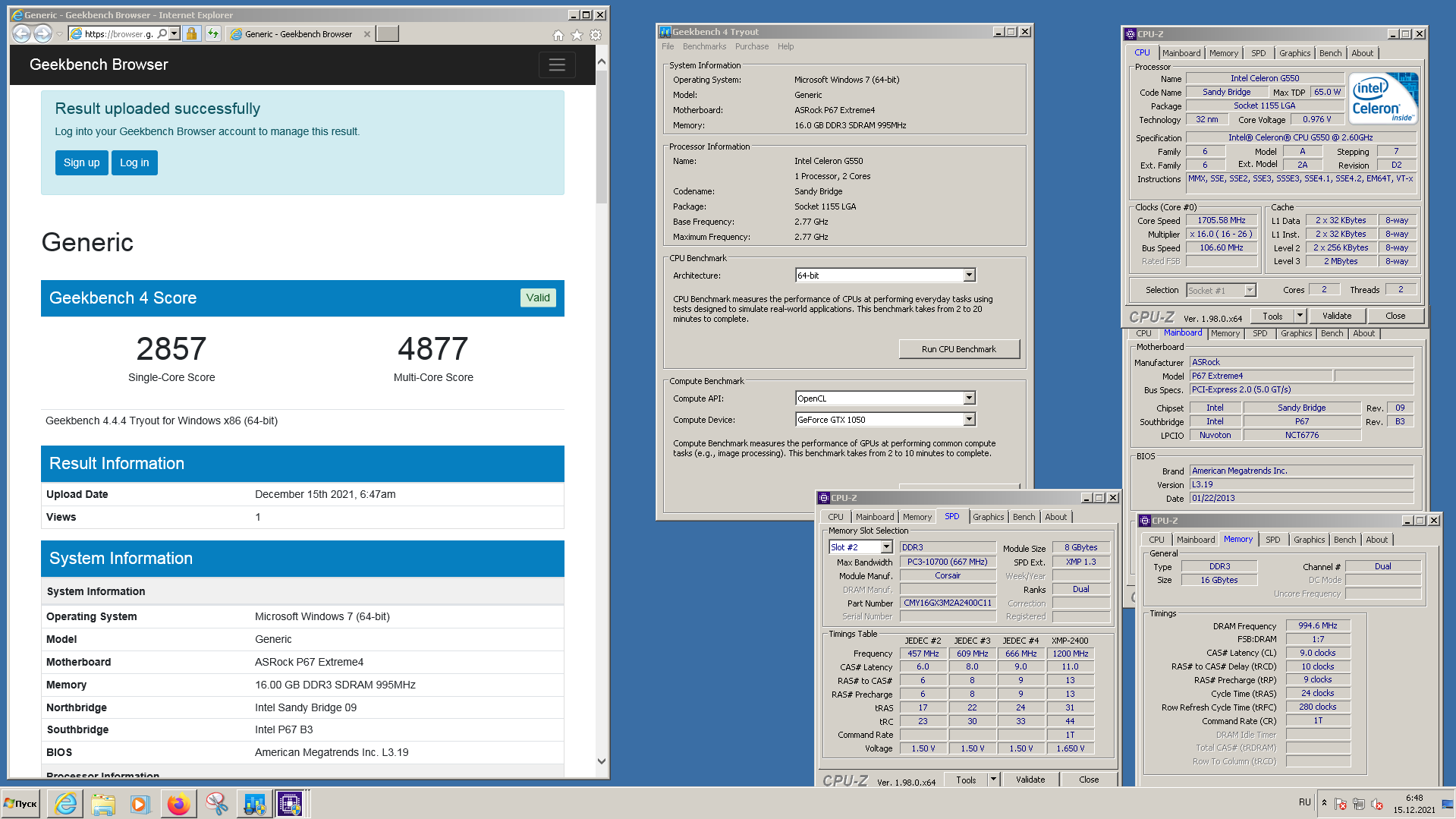Viewport: 1456px width, 819px height.
Task: Run the CPU Benchmark
Action: click(959, 349)
